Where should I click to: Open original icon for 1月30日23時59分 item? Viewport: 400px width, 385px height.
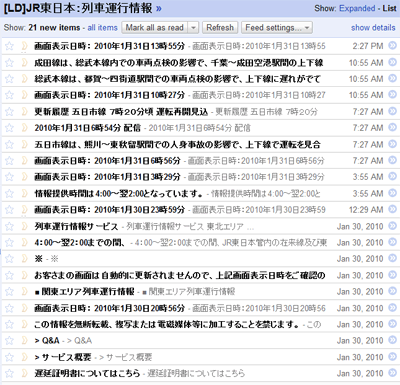tap(393, 209)
